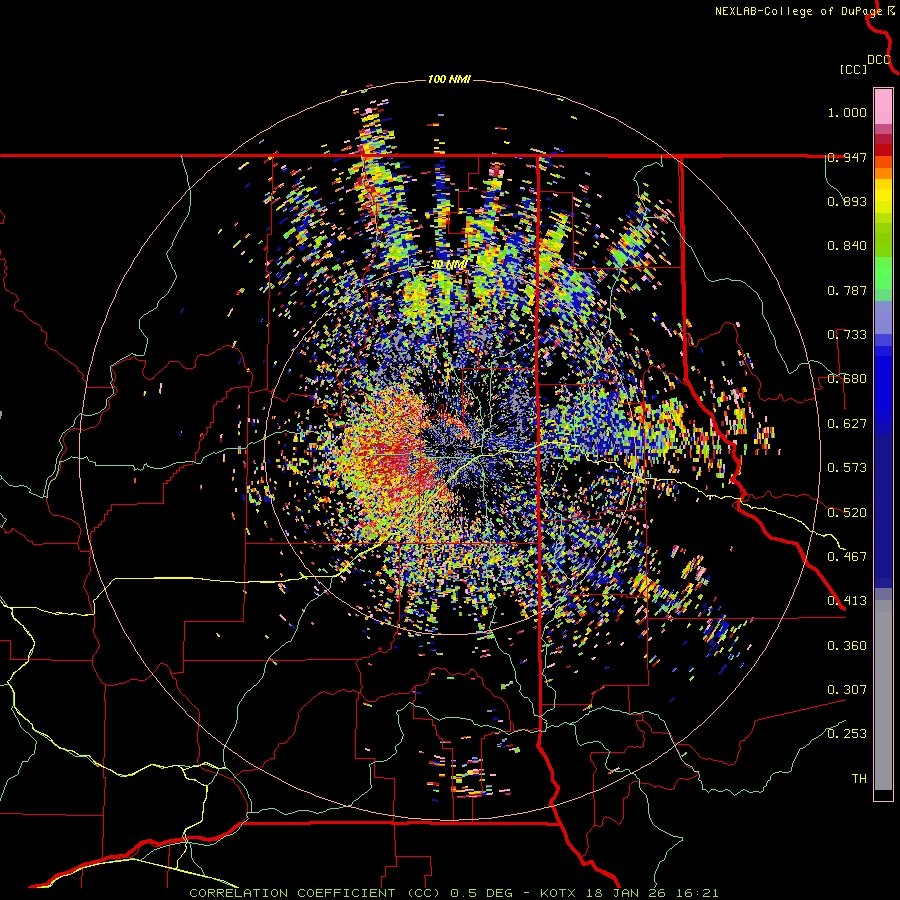Click the 50 NMI range ring label

point(448,265)
